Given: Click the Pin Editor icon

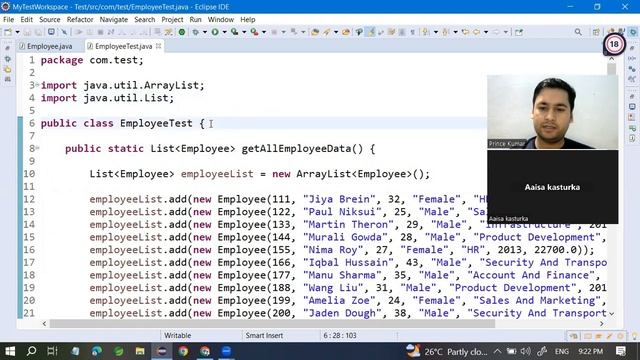Looking at the screenshot, I should 518,32.
